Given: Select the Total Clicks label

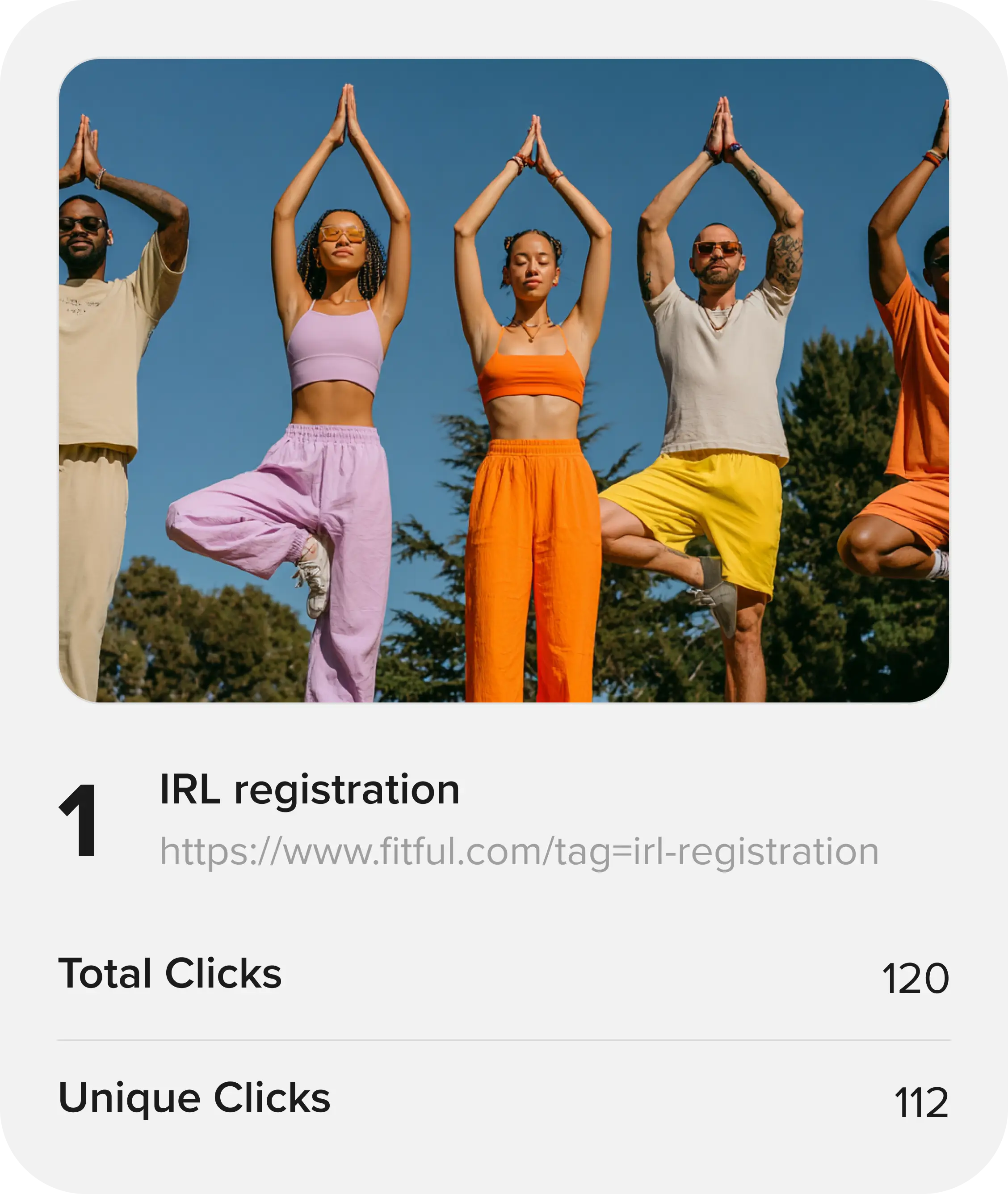Looking at the screenshot, I should 170,973.
